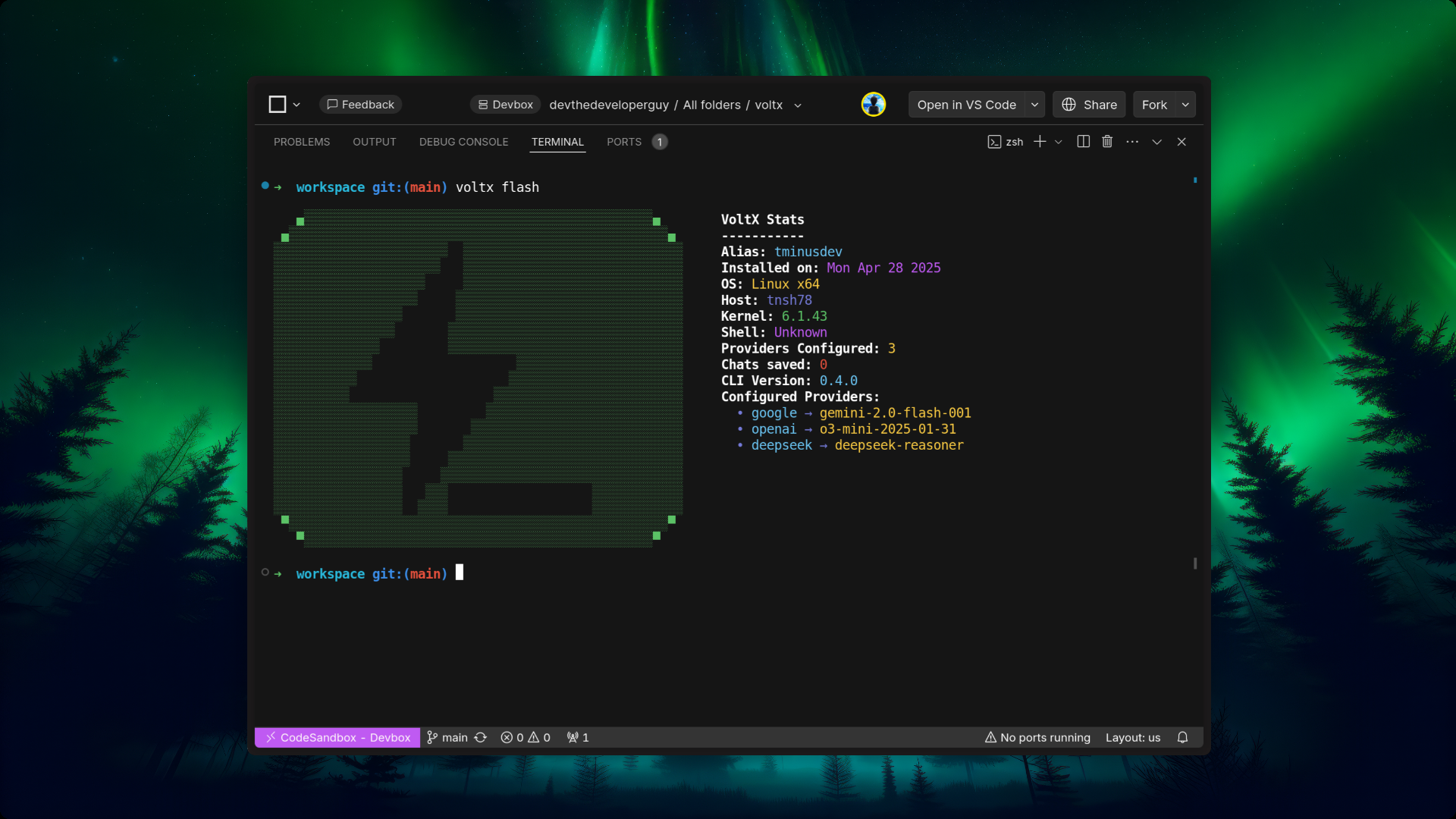Switch to the PROBLEMS tab
Image resolution: width=1456 pixels, height=819 pixels.
click(302, 142)
